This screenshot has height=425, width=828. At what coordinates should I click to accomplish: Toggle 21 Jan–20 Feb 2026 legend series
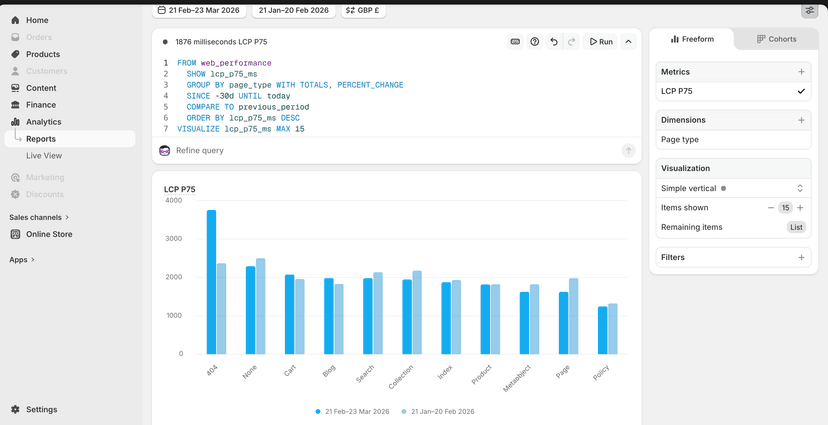click(x=438, y=411)
